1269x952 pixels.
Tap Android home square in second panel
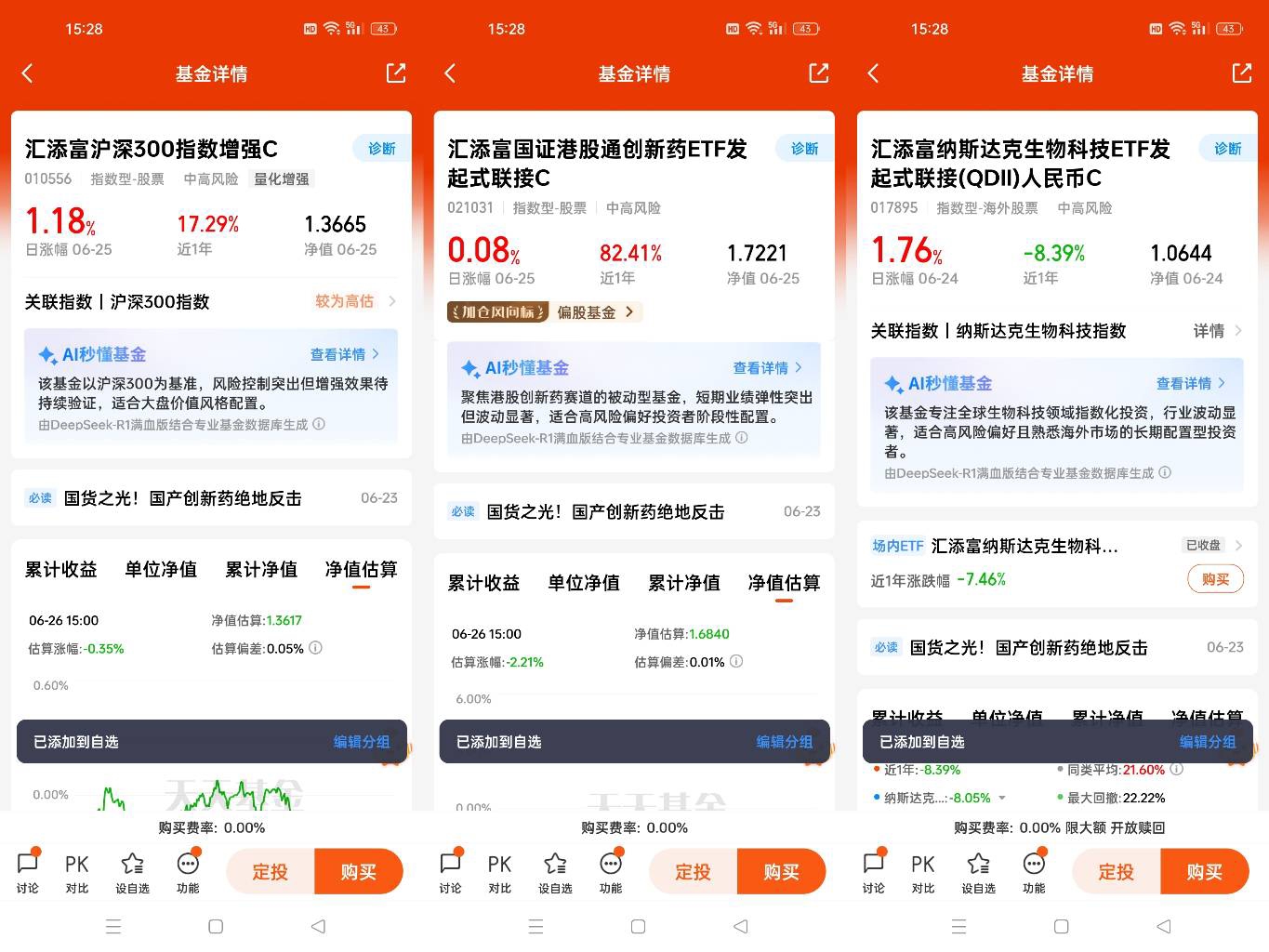(x=638, y=926)
